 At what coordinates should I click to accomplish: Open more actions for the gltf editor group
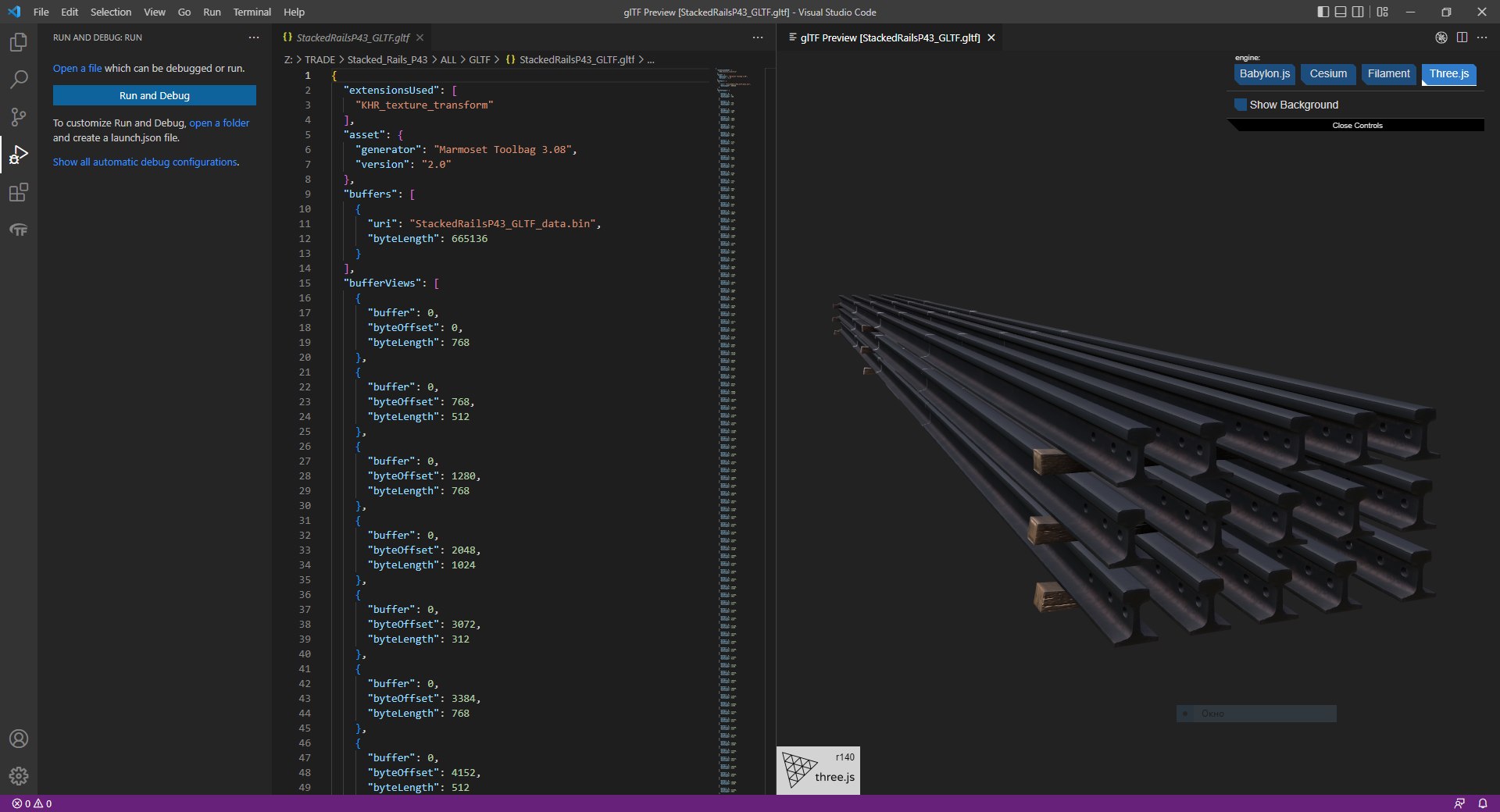tap(758, 37)
